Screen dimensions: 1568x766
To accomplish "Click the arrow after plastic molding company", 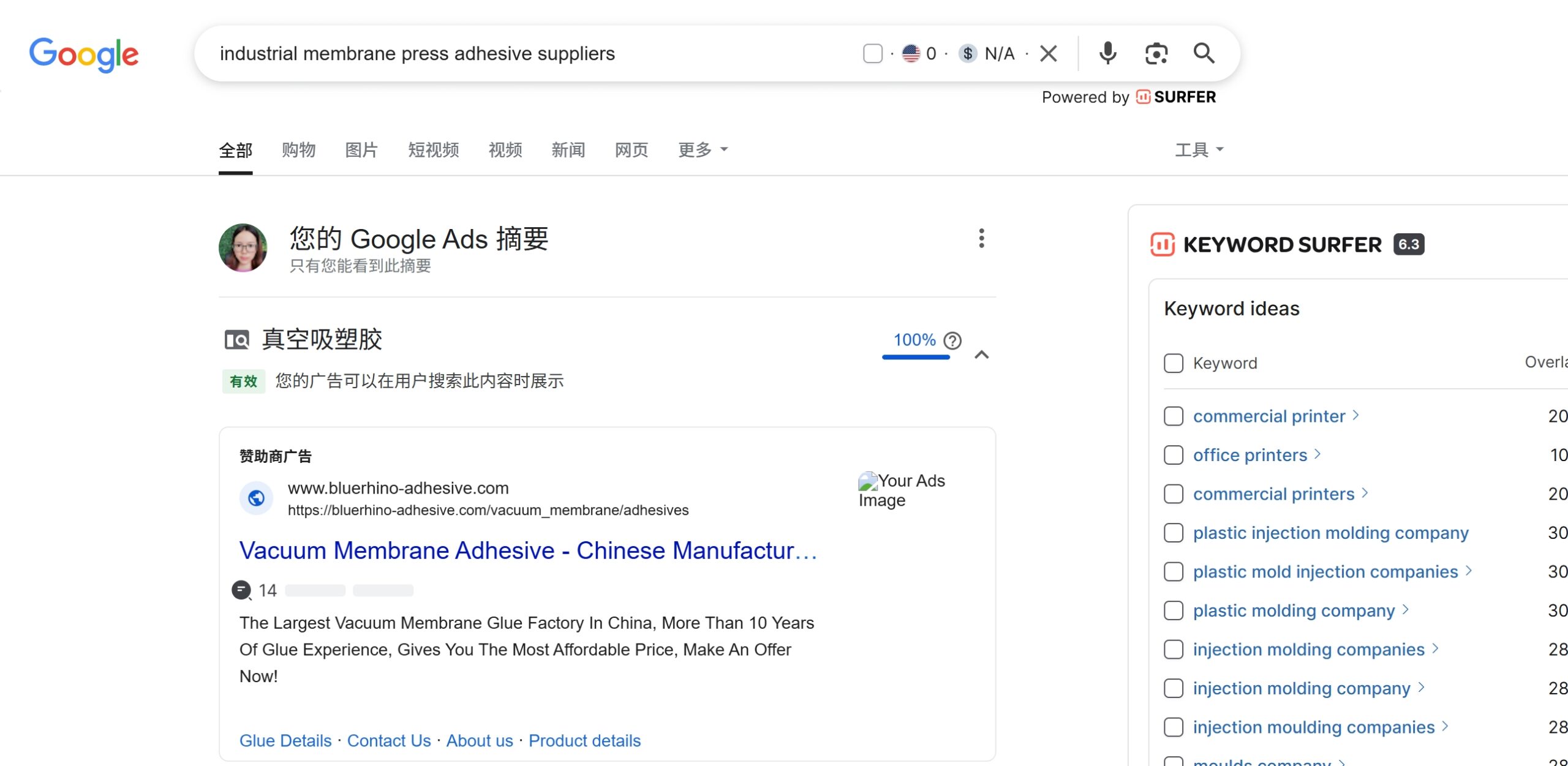I will point(1406,609).
